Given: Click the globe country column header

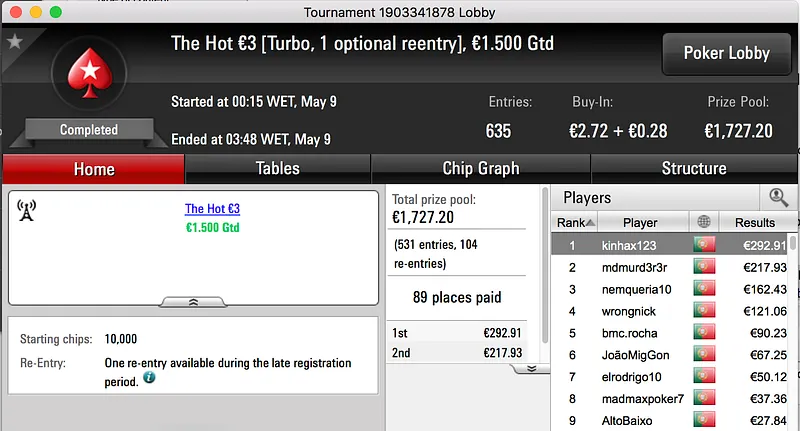Looking at the screenshot, I should pyautogui.click(x=704, y=222).
